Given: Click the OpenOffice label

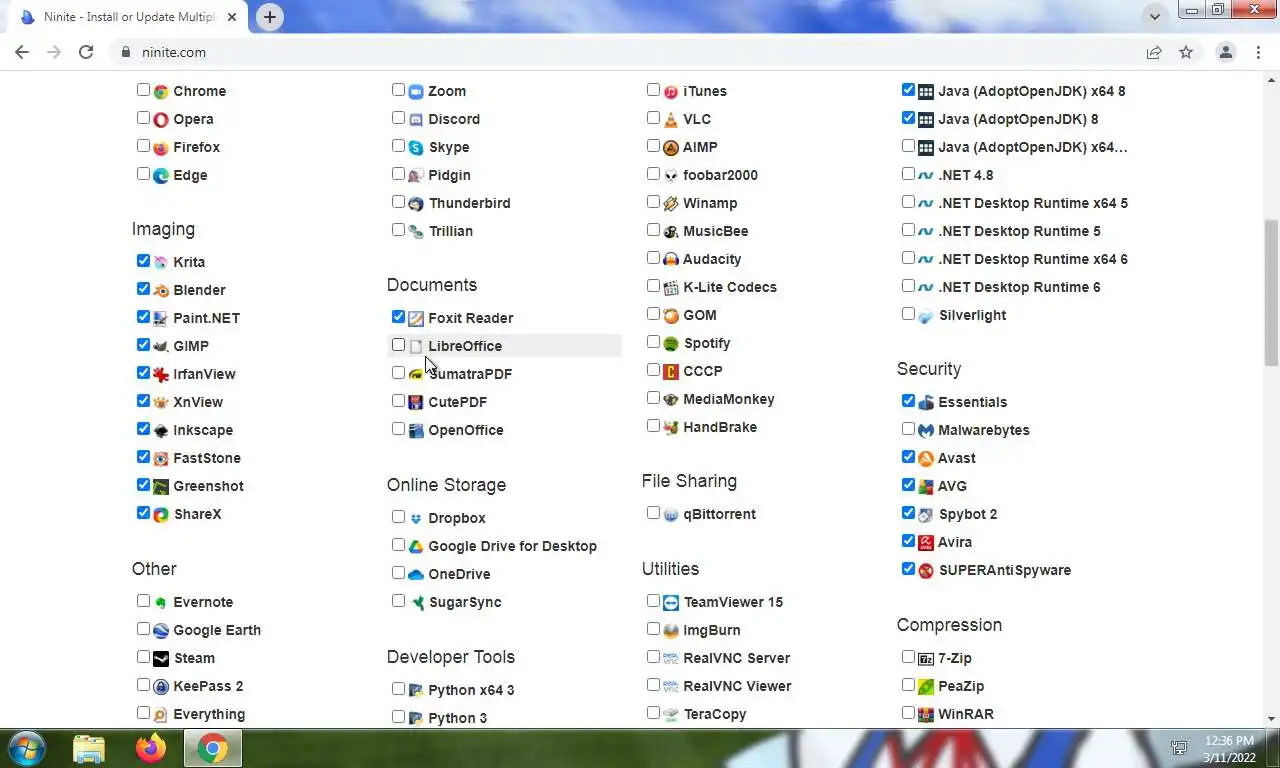Looking at the screenshot, I should (466, 430).
